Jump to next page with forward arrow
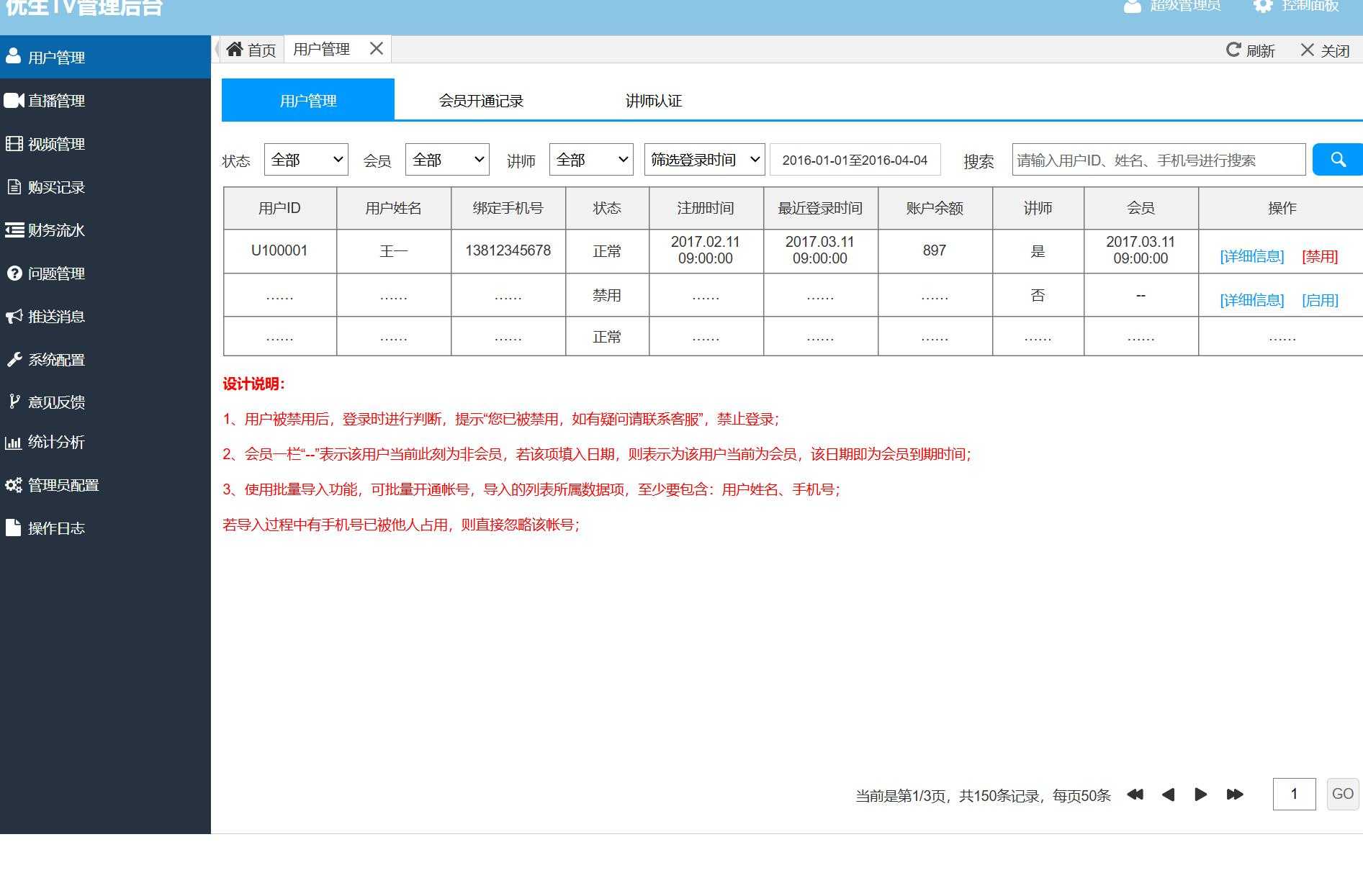Image resolution: width=1363 pixels, height=896 pixels. point(1200,794)
